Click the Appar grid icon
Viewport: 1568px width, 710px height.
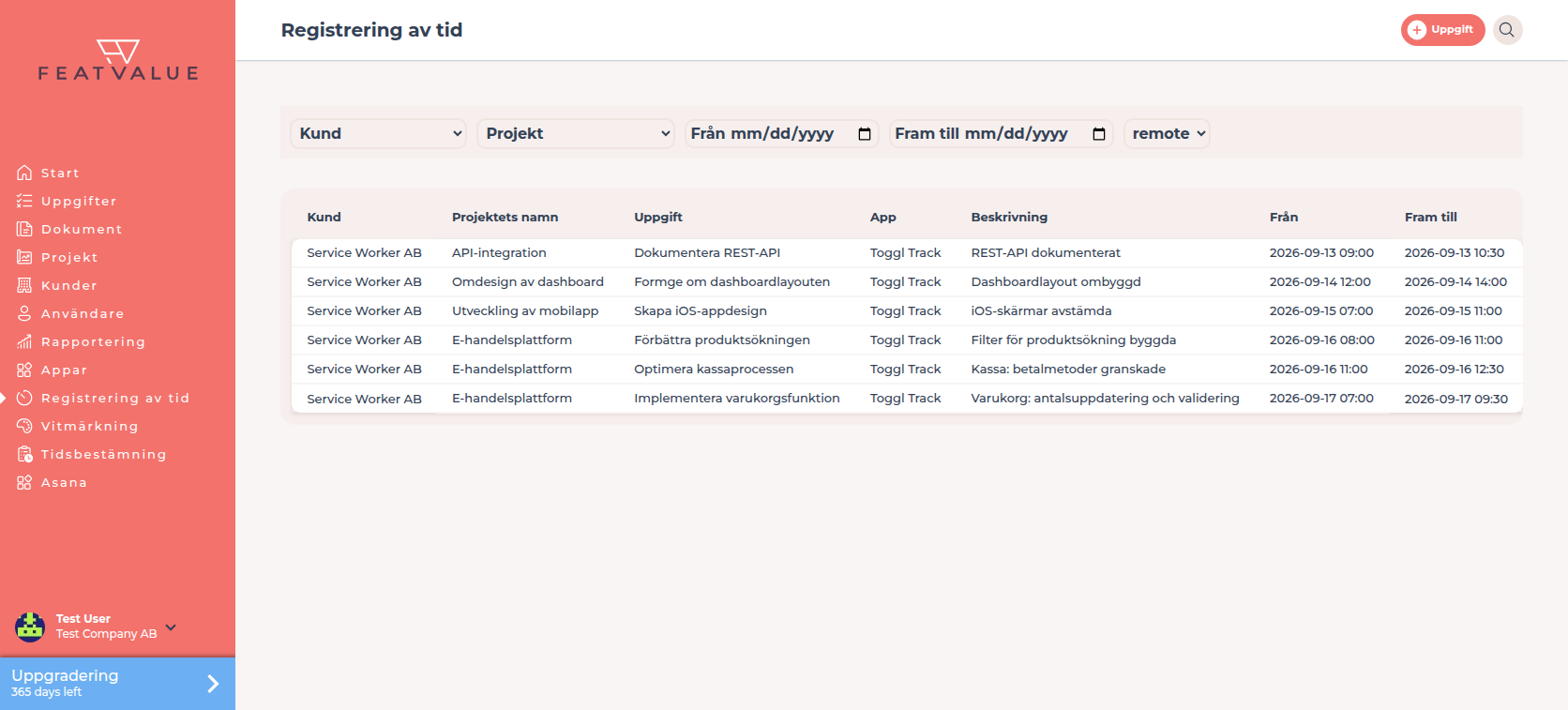click(24, 370)
